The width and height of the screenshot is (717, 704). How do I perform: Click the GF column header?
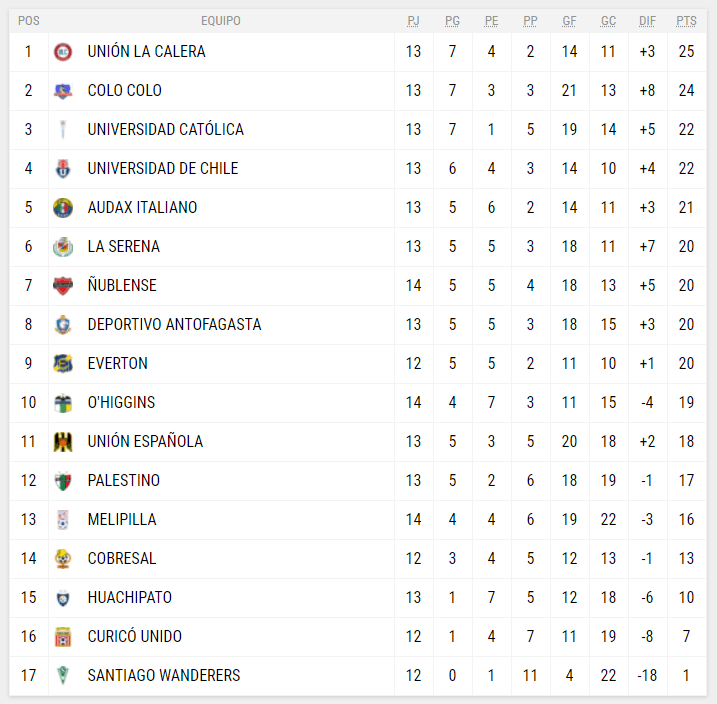(569, 21)
